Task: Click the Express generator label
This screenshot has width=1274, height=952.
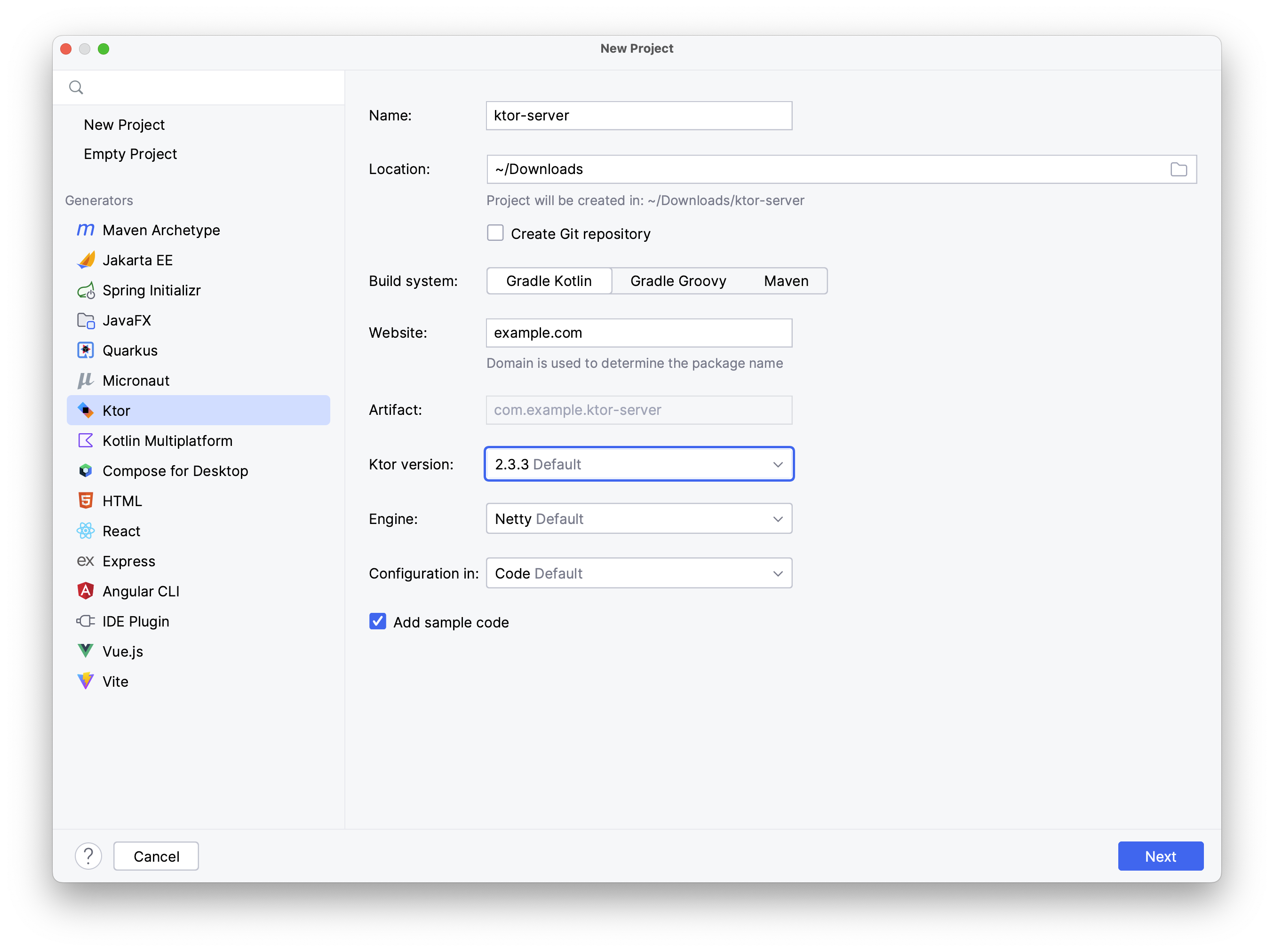Action: [129, 561]
